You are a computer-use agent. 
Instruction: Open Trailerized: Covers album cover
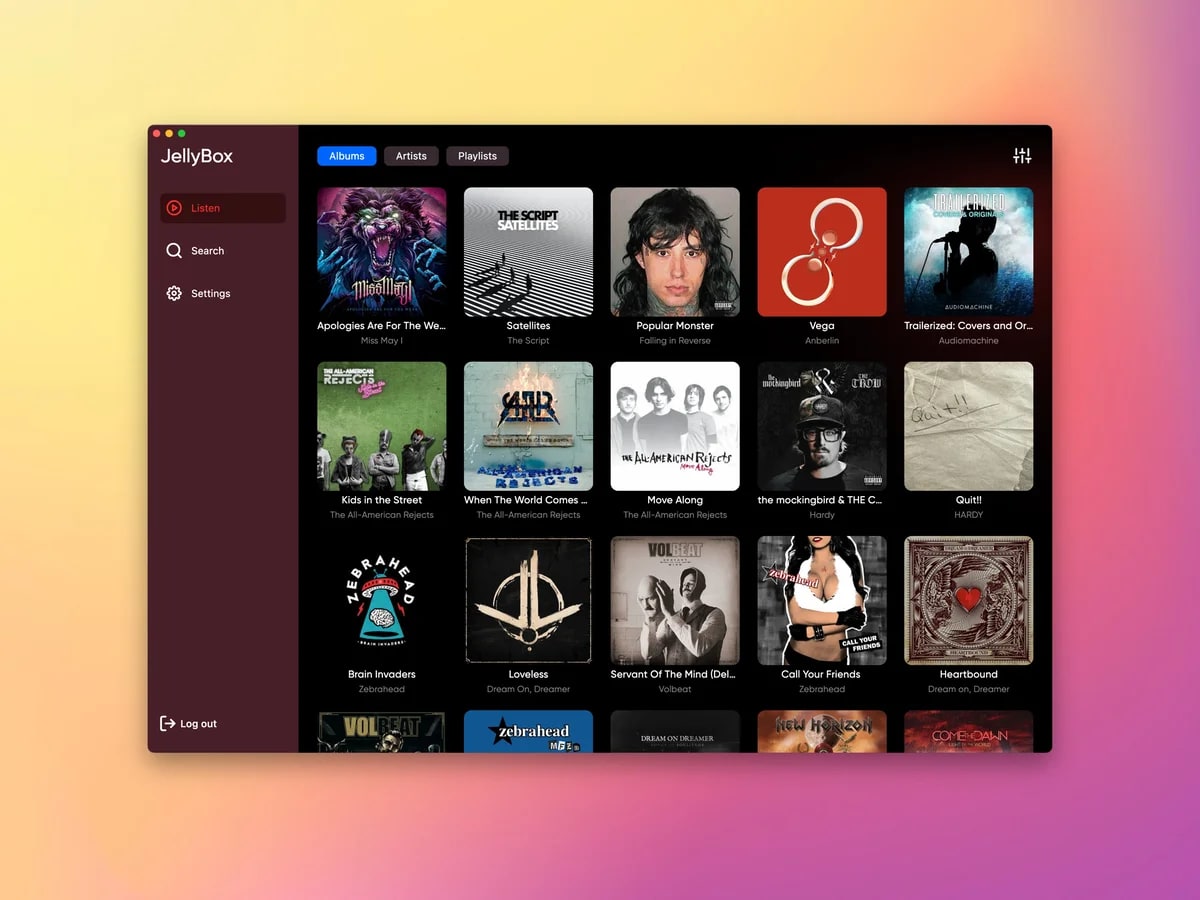click(969, 252)
